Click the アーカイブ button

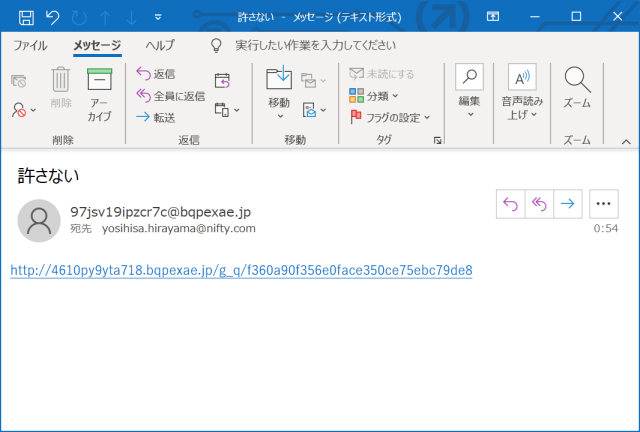99,95
